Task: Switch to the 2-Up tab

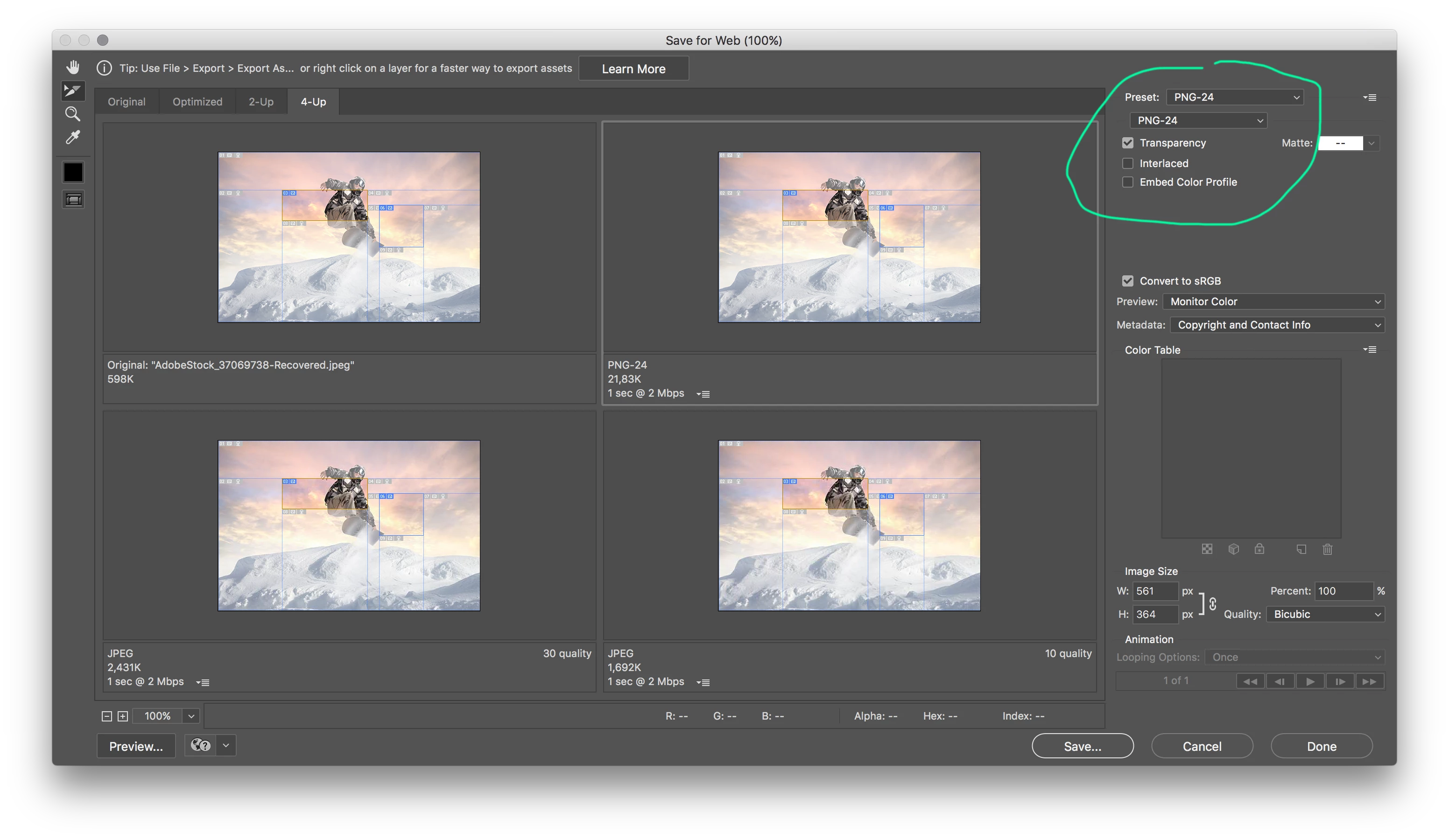Action: coord(261,102)
